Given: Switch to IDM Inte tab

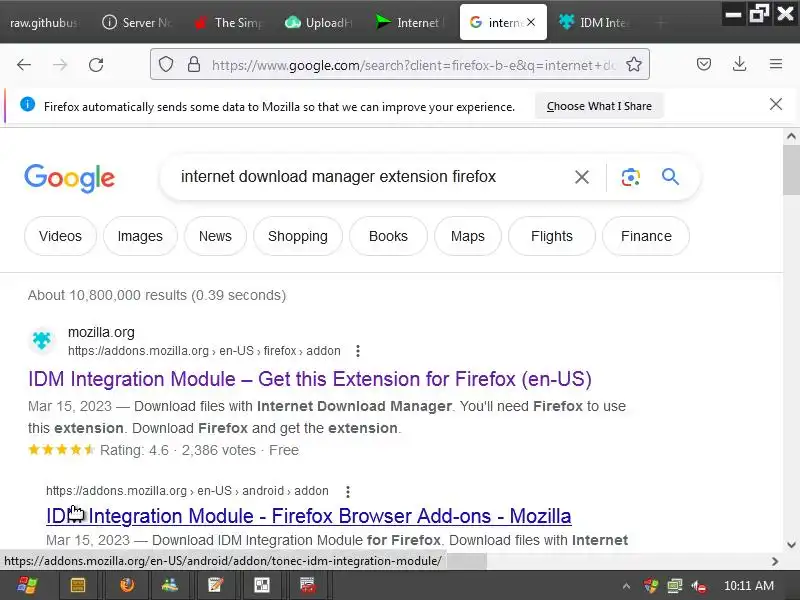Looking at the screenshot, I should (595, 23).
